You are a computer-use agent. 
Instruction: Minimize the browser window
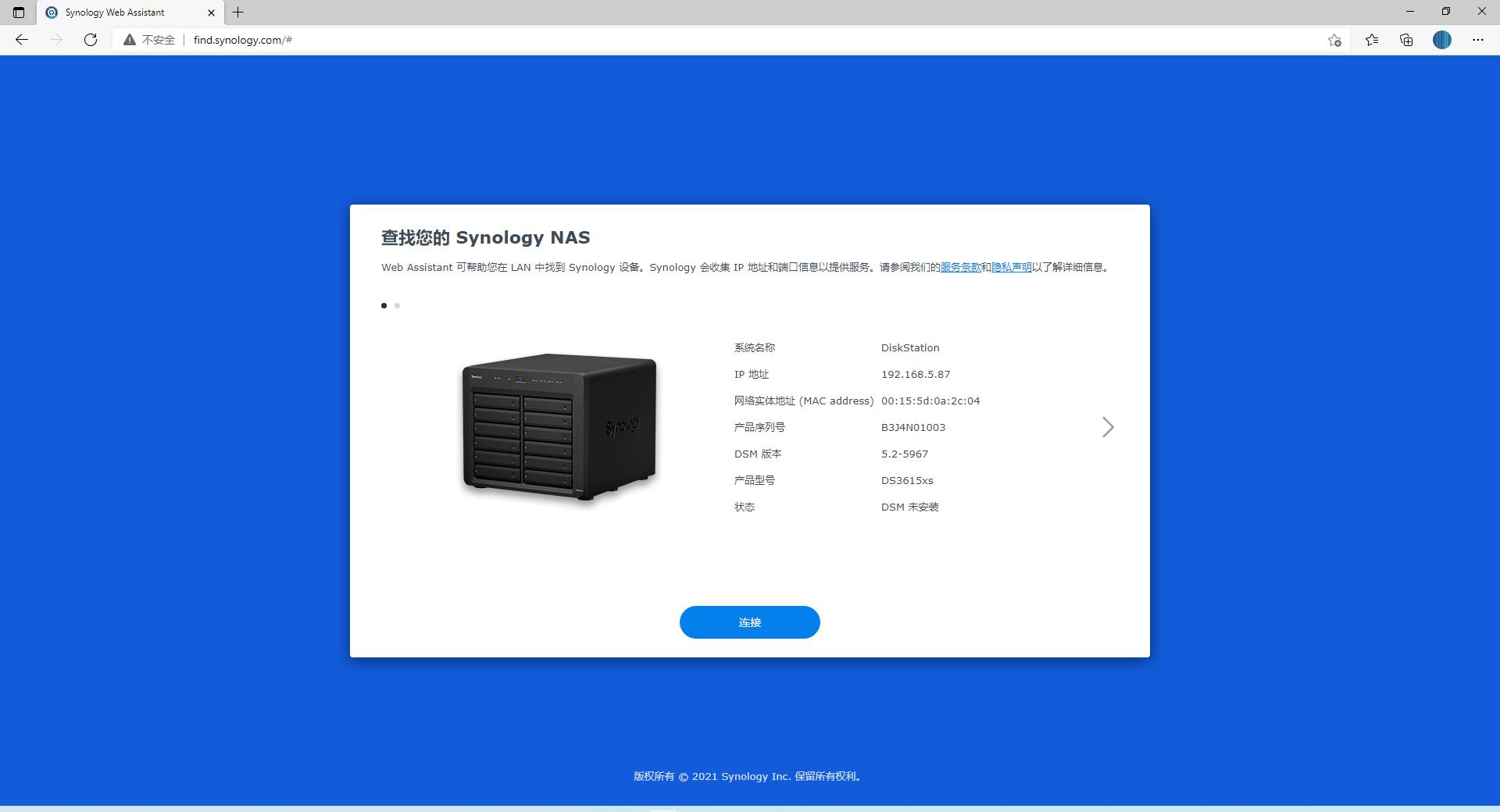(x=1410, y=12)
